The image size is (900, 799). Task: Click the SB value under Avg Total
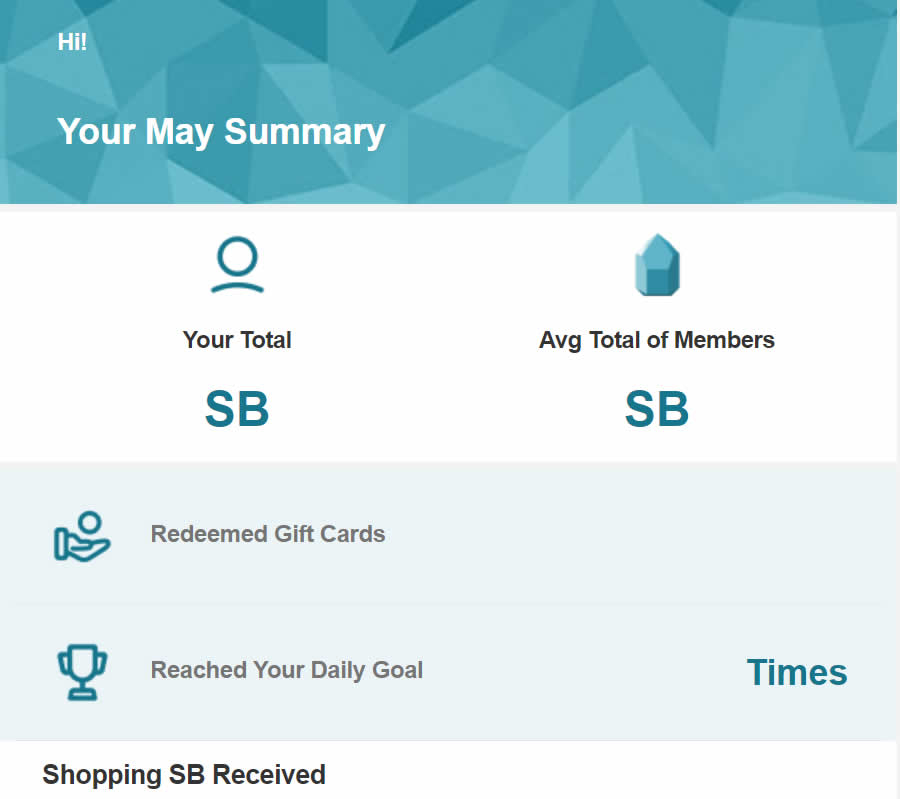click(657, 409)
